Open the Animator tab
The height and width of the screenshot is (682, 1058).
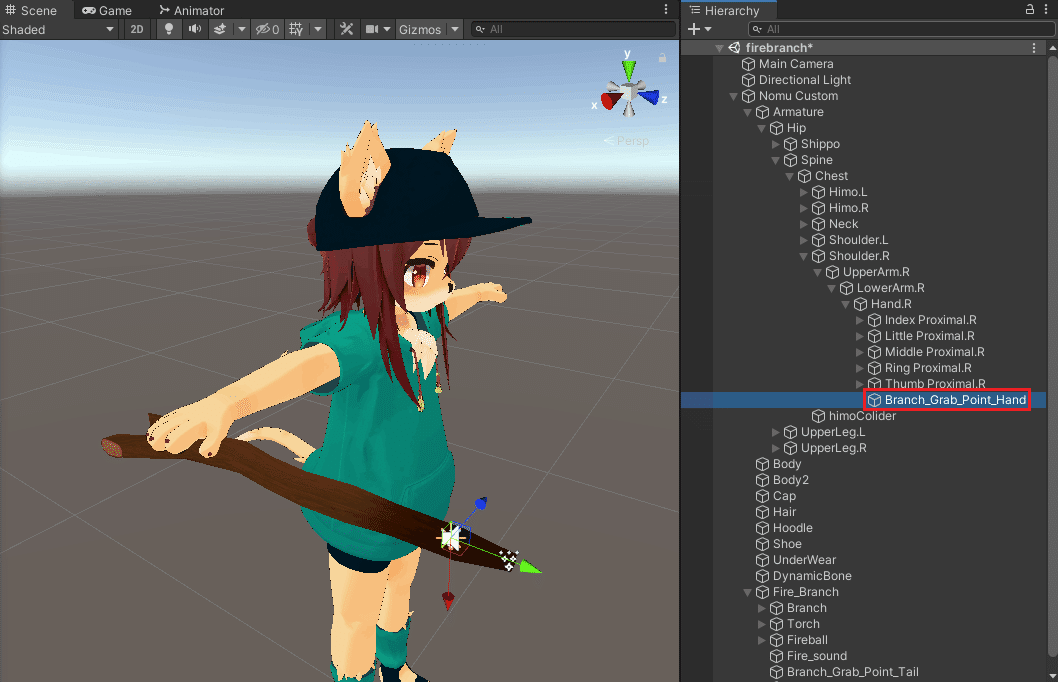pyautogui.click(x=192, y=10)
